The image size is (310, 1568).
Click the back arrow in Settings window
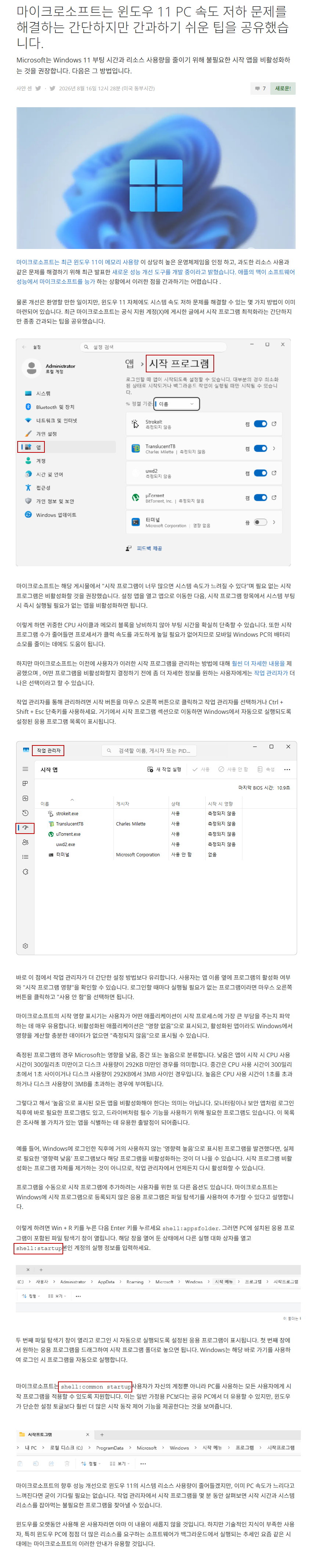[24, 347]
